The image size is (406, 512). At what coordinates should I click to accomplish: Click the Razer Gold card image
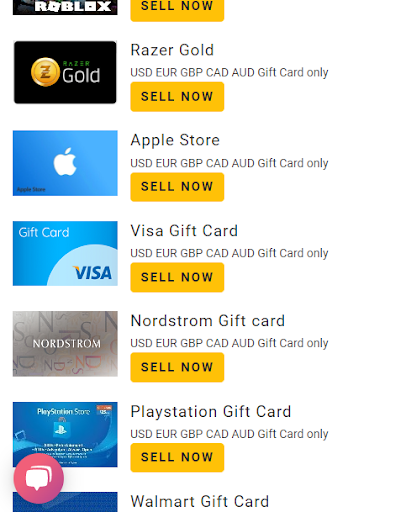(65, 72)
